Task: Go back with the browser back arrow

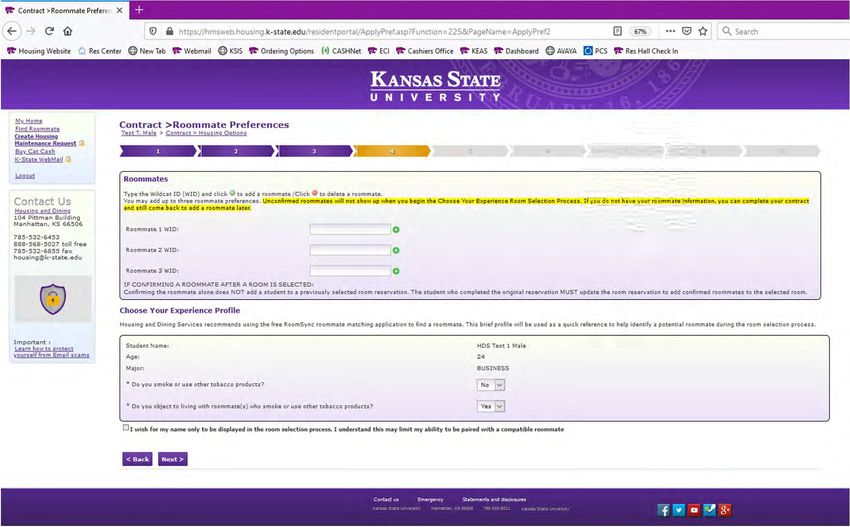Action: click(12, 31)
